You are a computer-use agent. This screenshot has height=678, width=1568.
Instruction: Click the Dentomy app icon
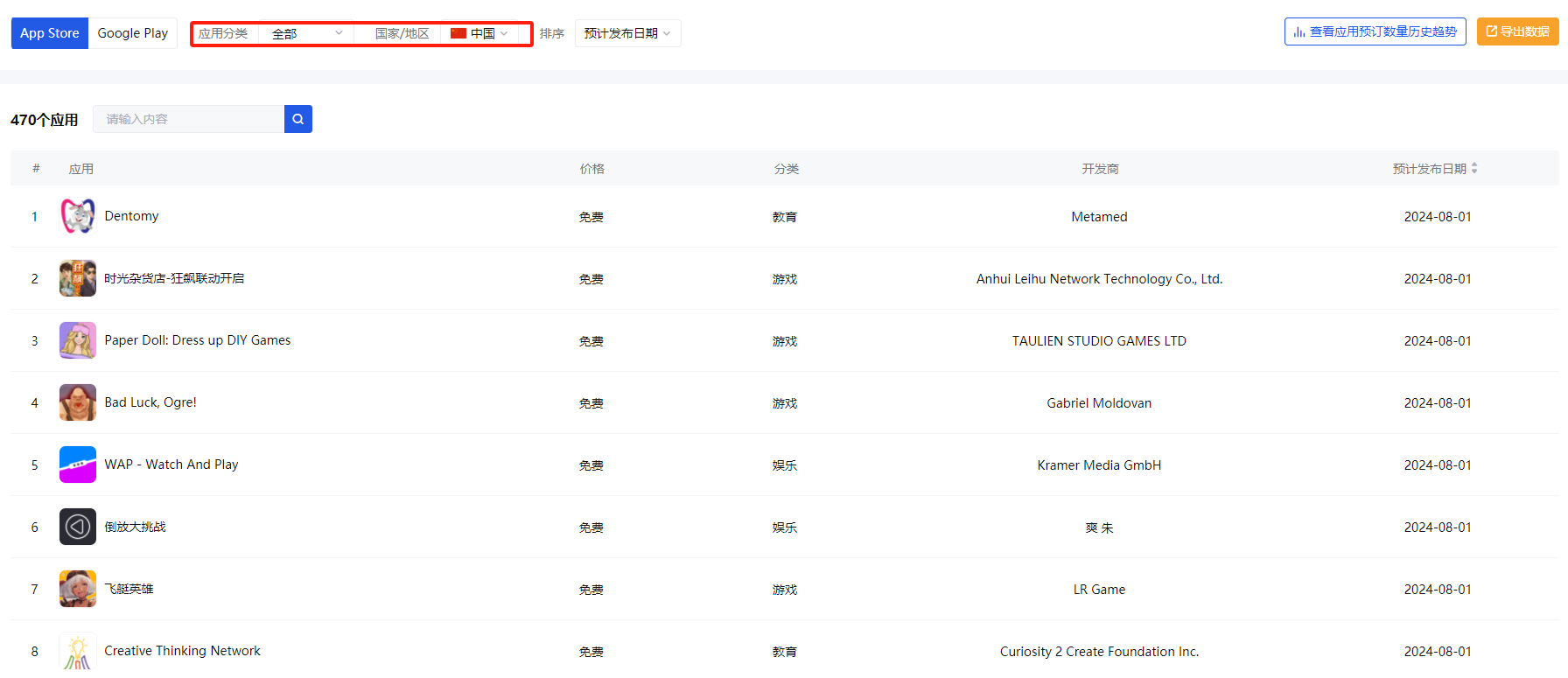pyautogui.click(x=78, y=216)
